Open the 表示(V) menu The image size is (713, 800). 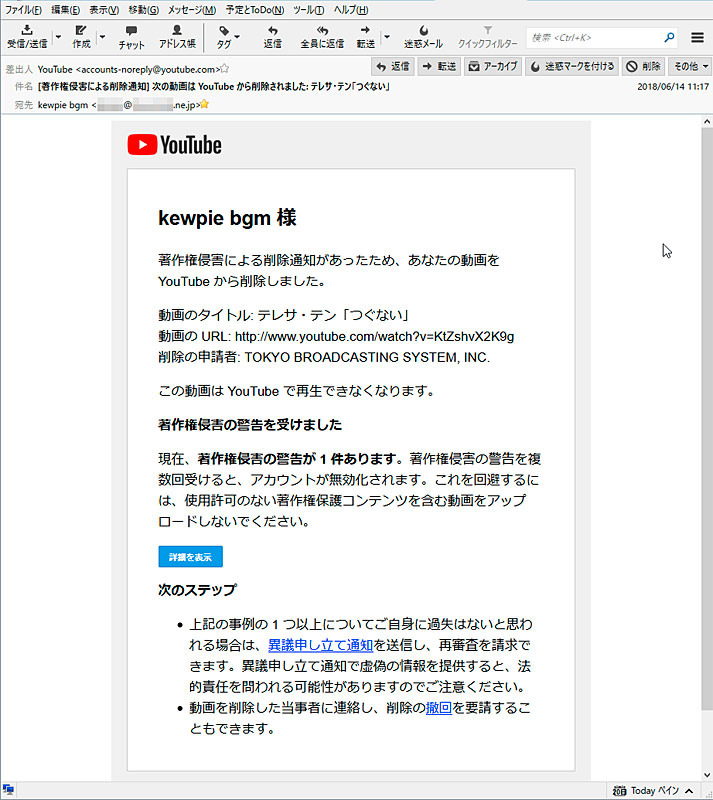pos(104,10)
